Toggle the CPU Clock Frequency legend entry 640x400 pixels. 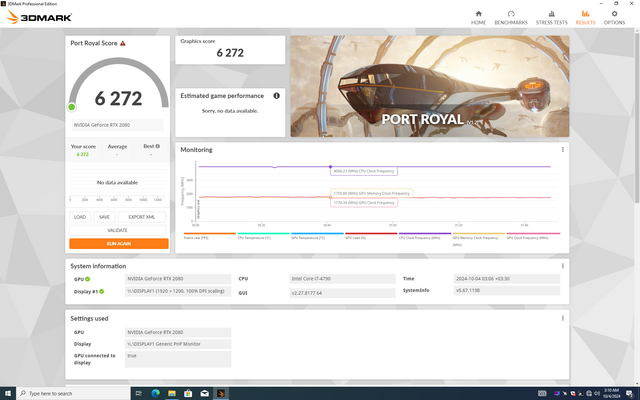pyautogui.click(x=418, y=239)
